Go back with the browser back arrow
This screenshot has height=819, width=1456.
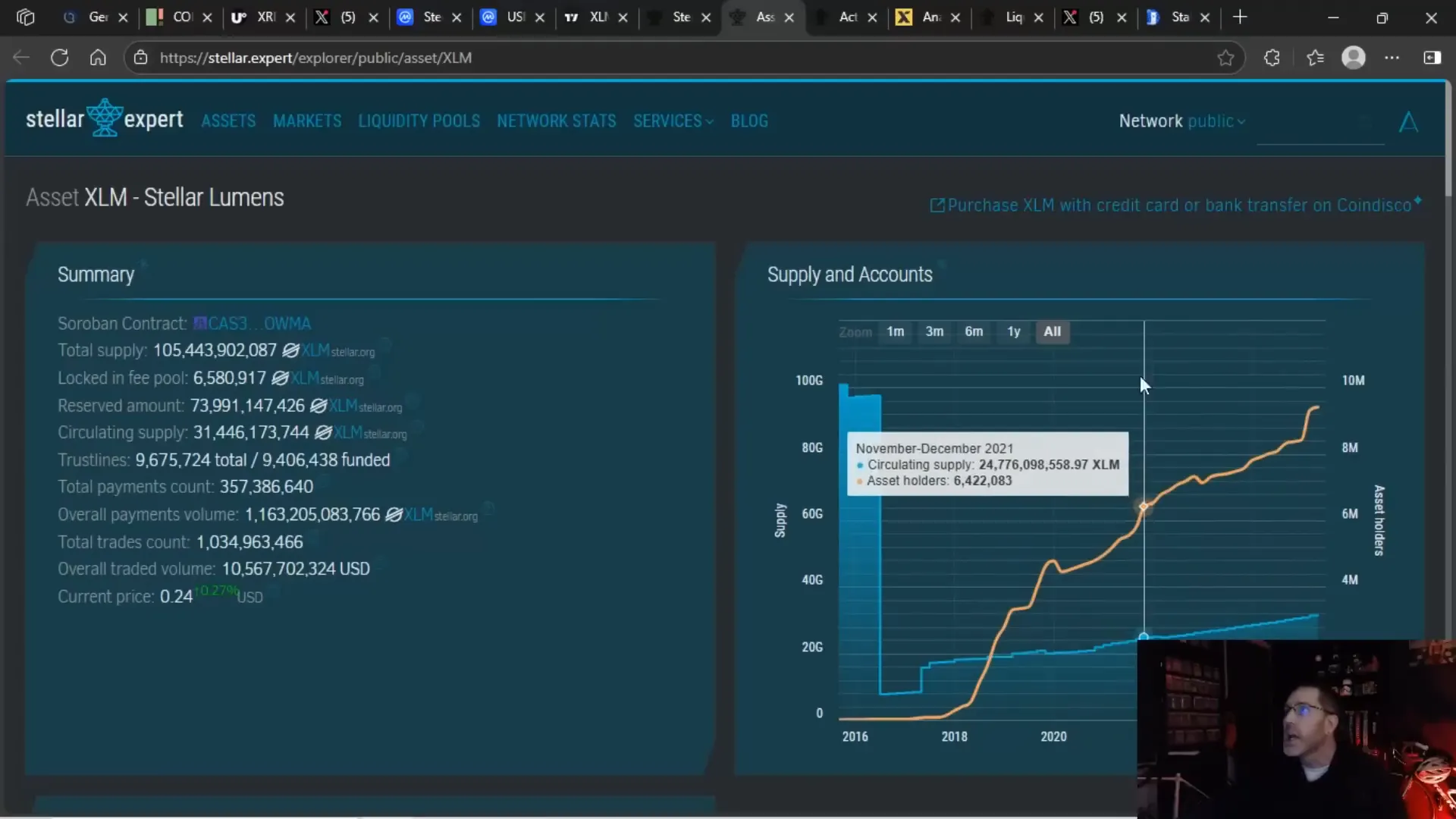tap(21, 58)
